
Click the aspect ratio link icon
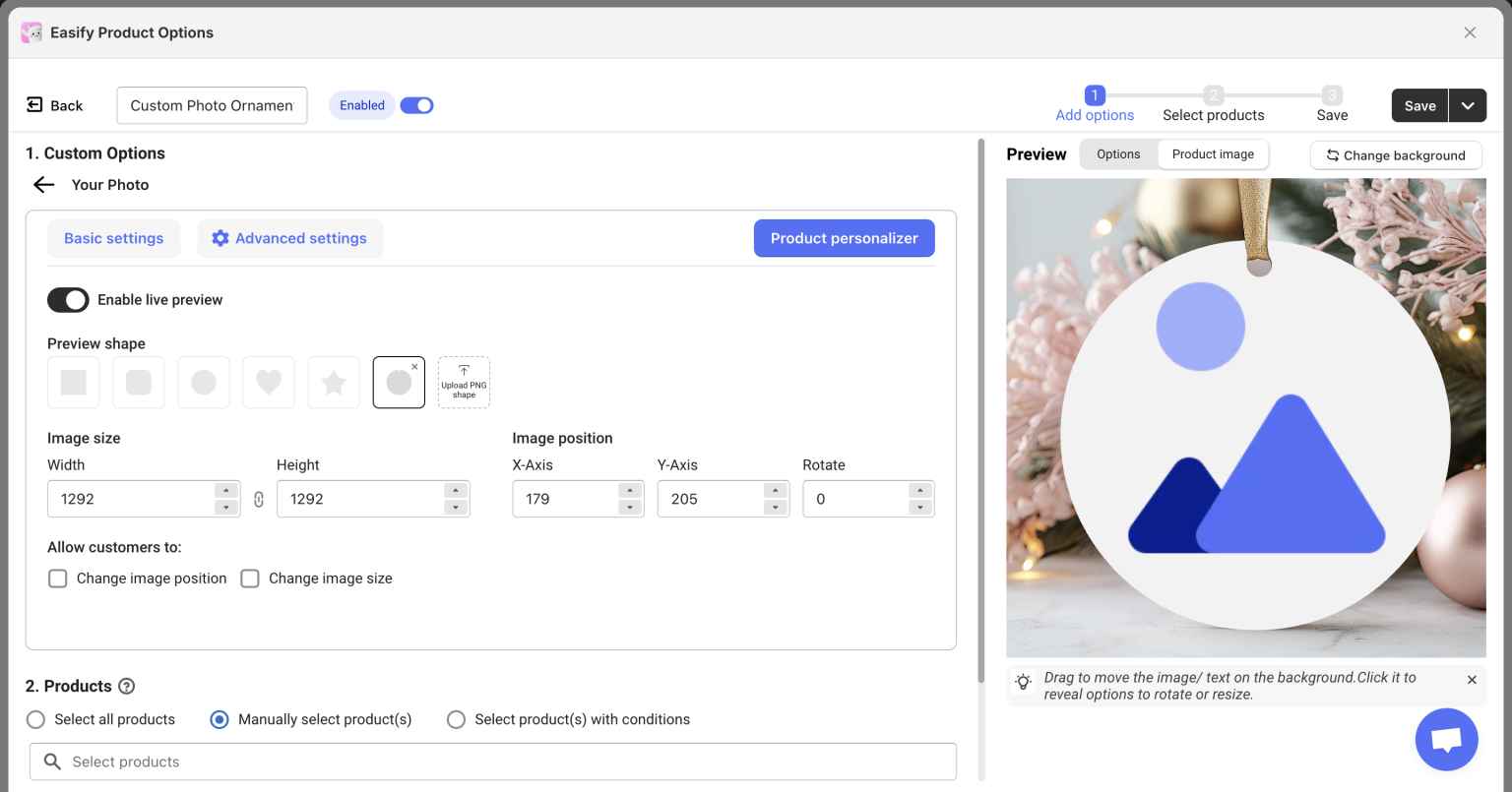pos(259,499)
